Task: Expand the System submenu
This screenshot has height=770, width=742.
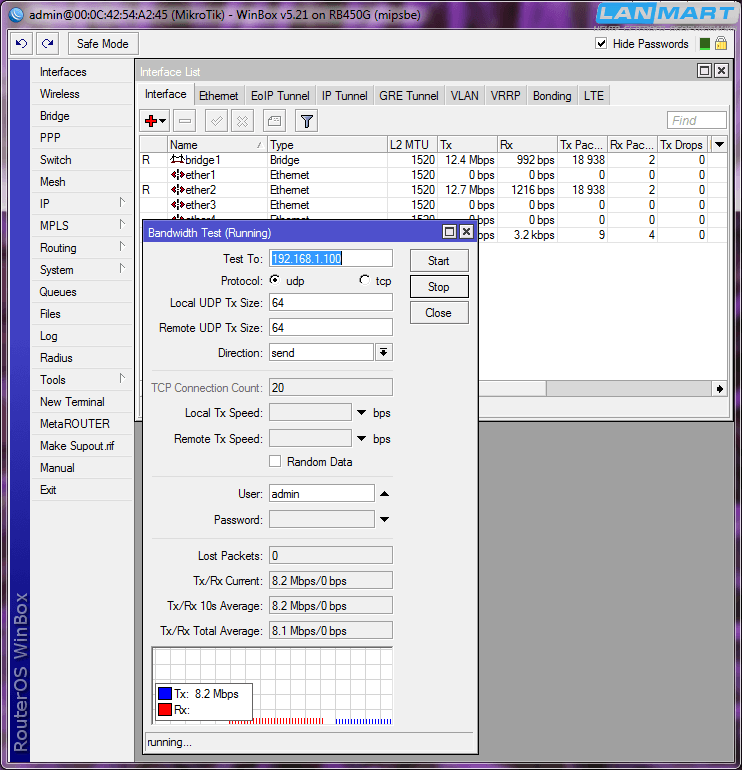Action: 122,269
